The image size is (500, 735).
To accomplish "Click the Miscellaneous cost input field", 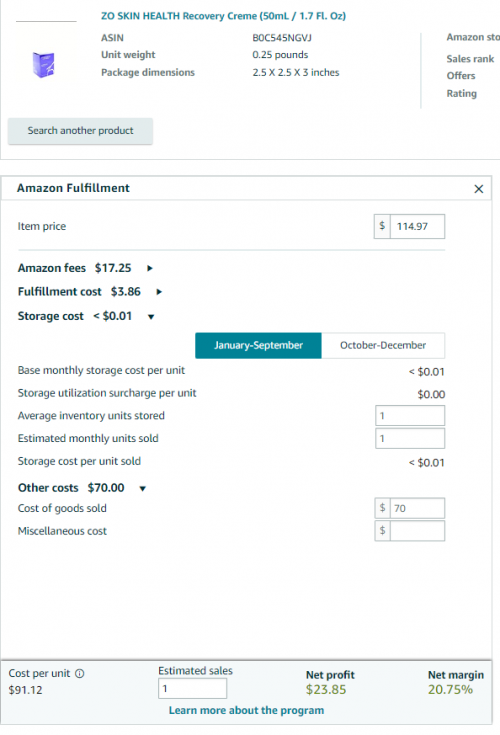I will [417, 531].
